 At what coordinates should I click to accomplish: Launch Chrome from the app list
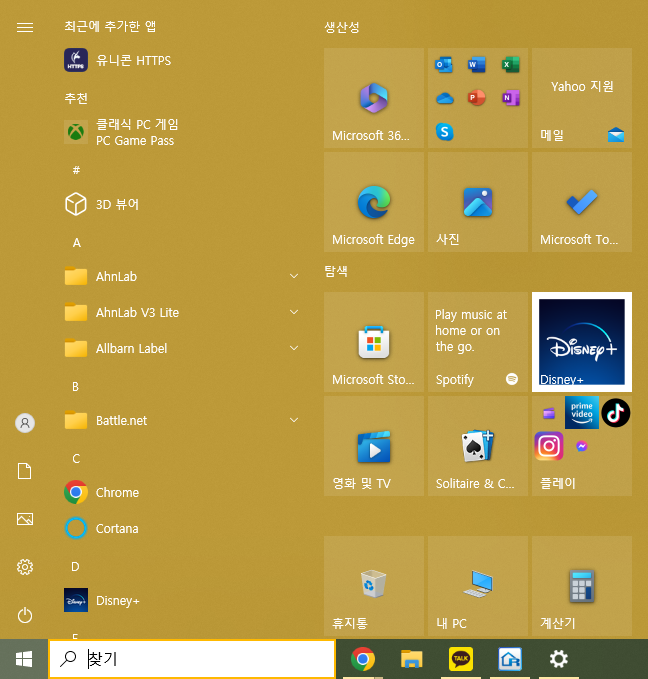point(182,492)
